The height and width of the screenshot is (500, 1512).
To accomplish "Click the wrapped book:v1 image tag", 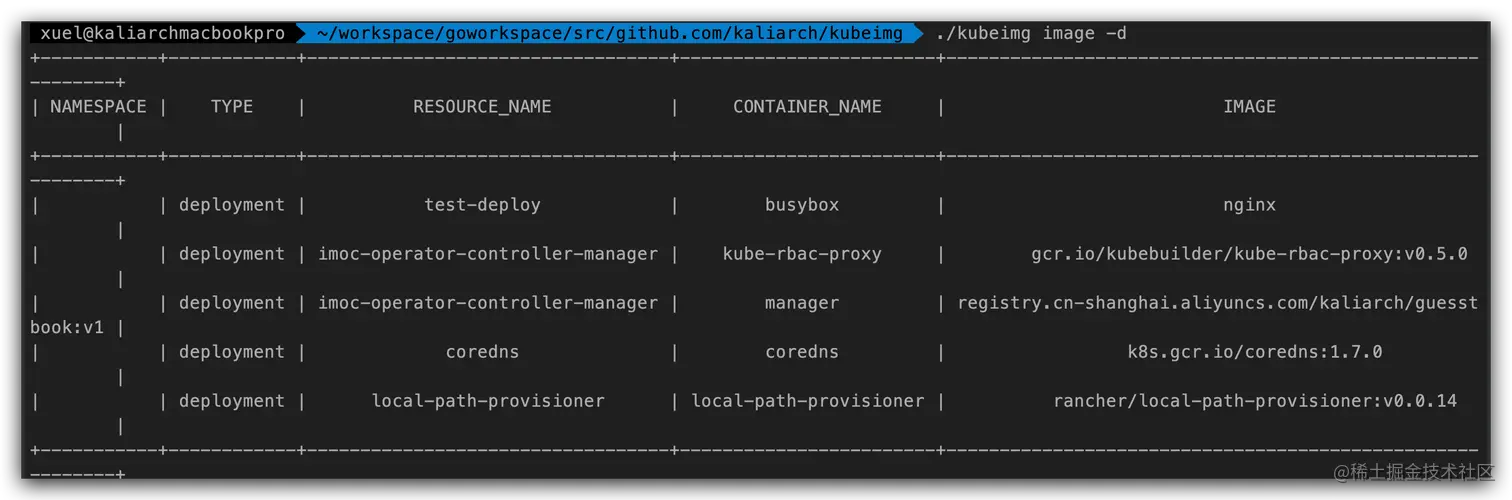I will pyautogui.click(x=67, y=327).
